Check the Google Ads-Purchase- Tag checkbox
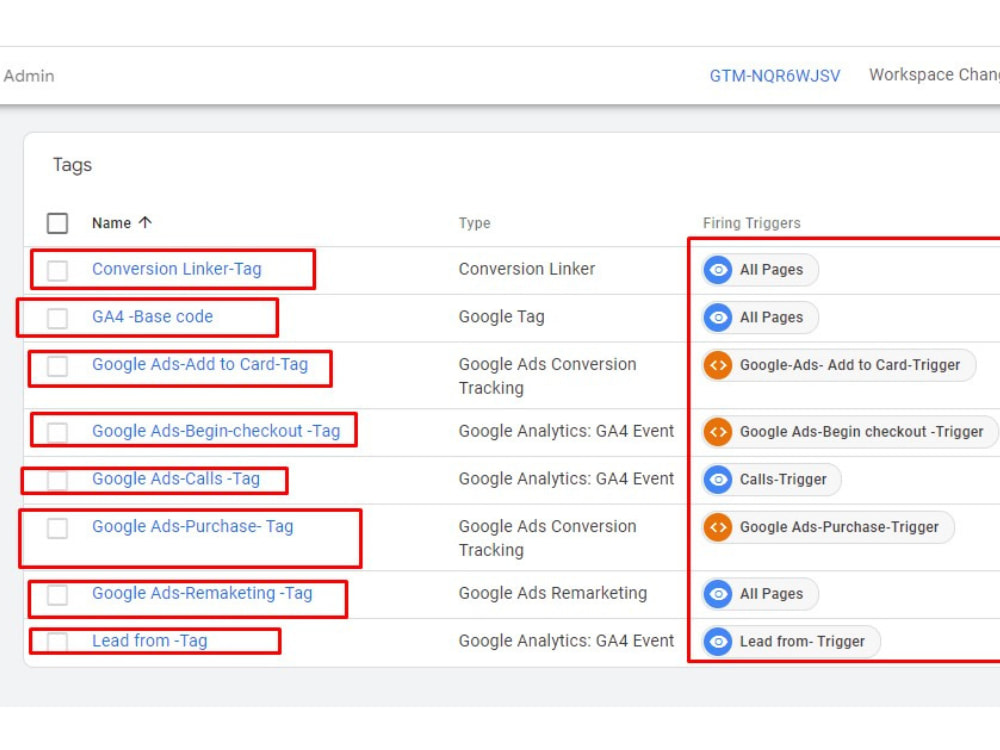This screenshot has width=1000, height=750. pyautogui.click(x=57, y=527)
